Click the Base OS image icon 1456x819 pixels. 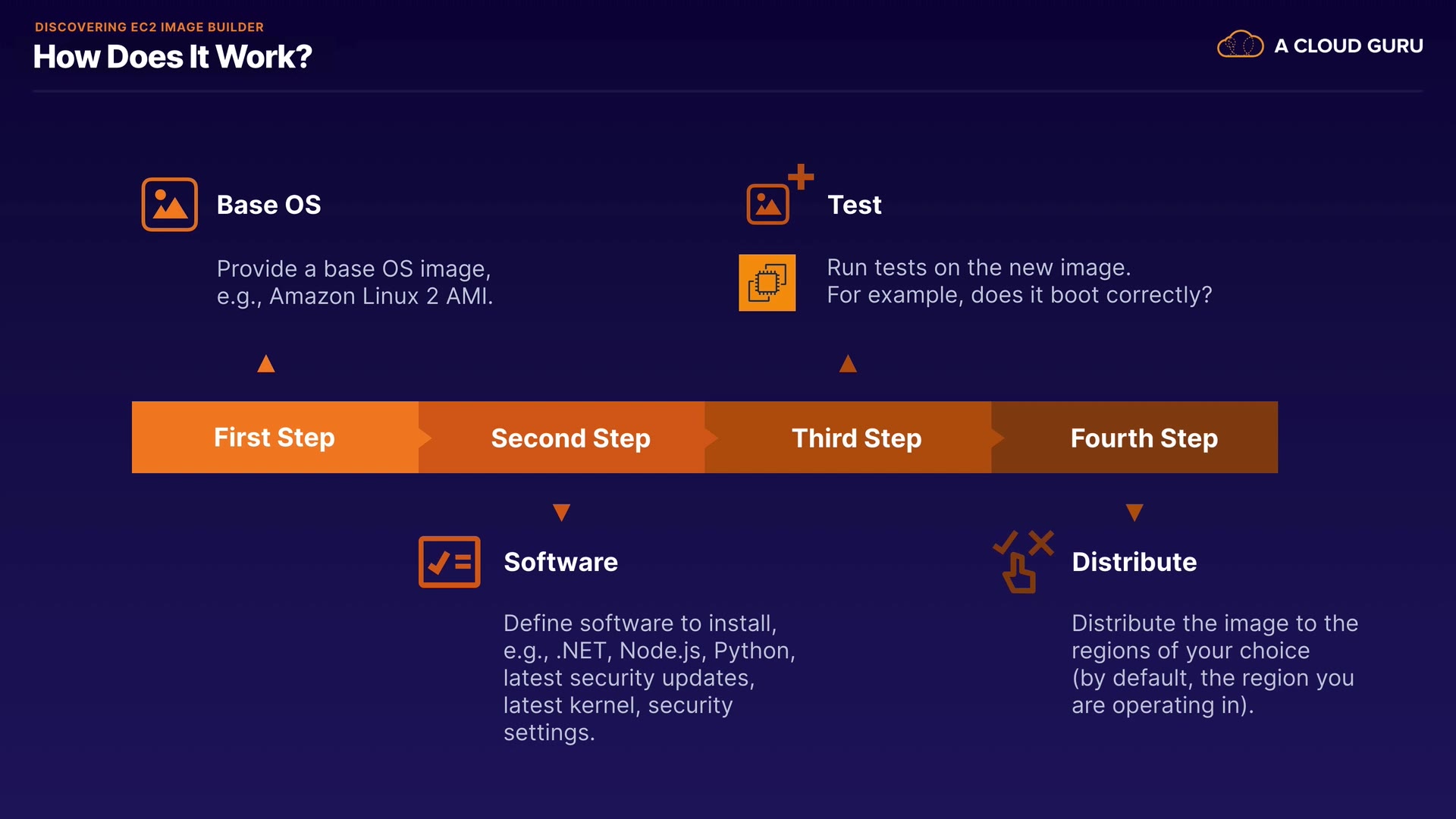point(169,204)
